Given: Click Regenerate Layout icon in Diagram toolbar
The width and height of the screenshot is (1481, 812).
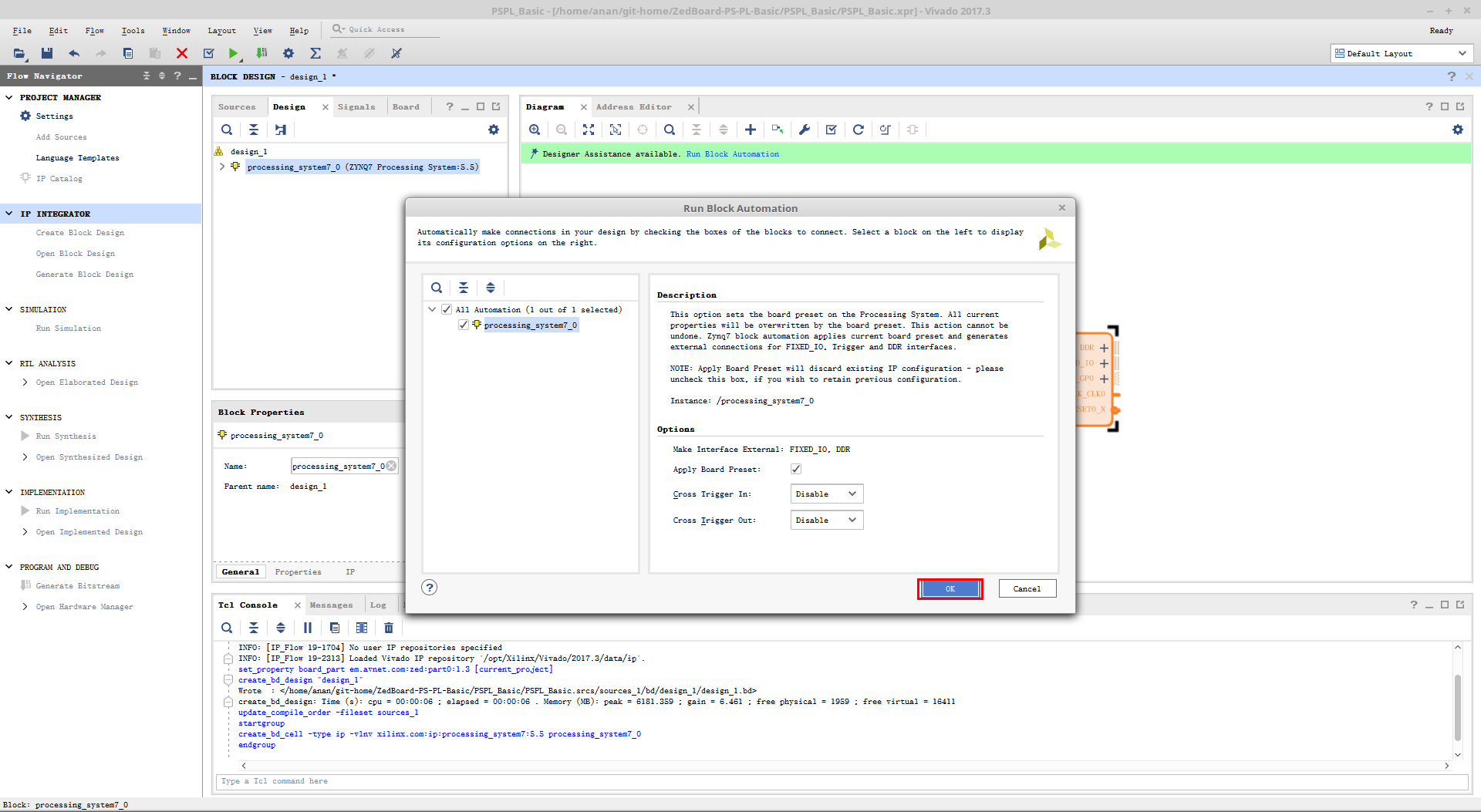Looking at the screenshot, I should (x=859, y=130).
